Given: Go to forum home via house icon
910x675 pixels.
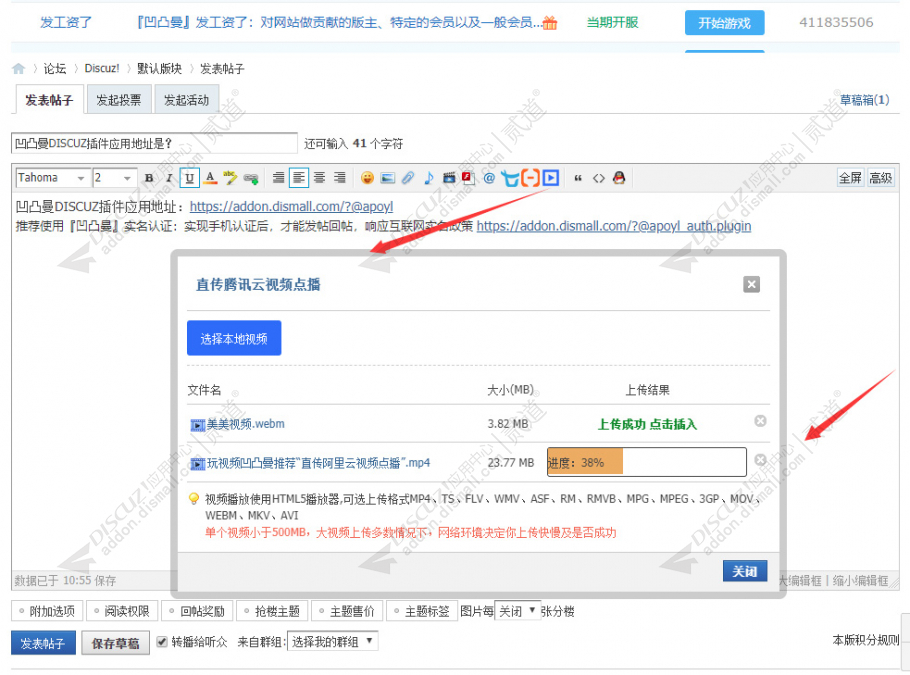Looking at the screenshot, I should coord(19,68).
